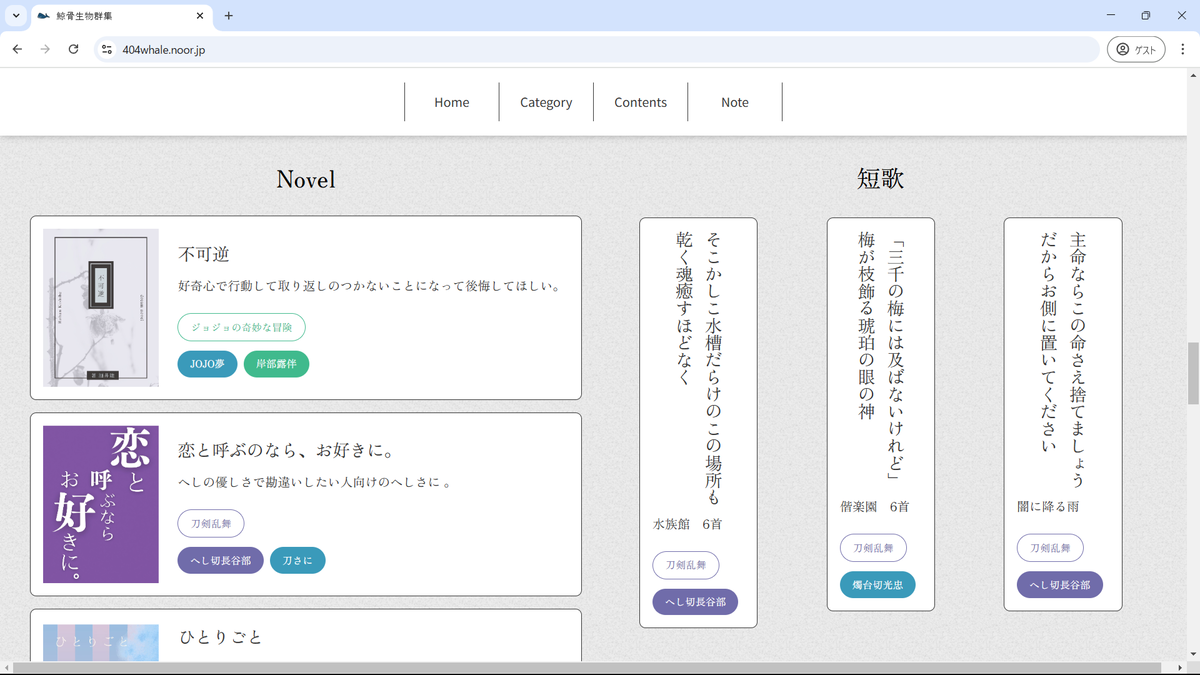
Task: Click the address bar URL field
Action: pos(600,49)
